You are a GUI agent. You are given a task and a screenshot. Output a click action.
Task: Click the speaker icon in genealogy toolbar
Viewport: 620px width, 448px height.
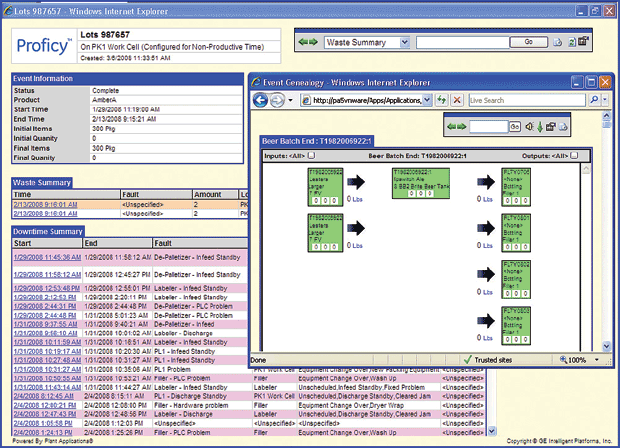tap(529, 127)
